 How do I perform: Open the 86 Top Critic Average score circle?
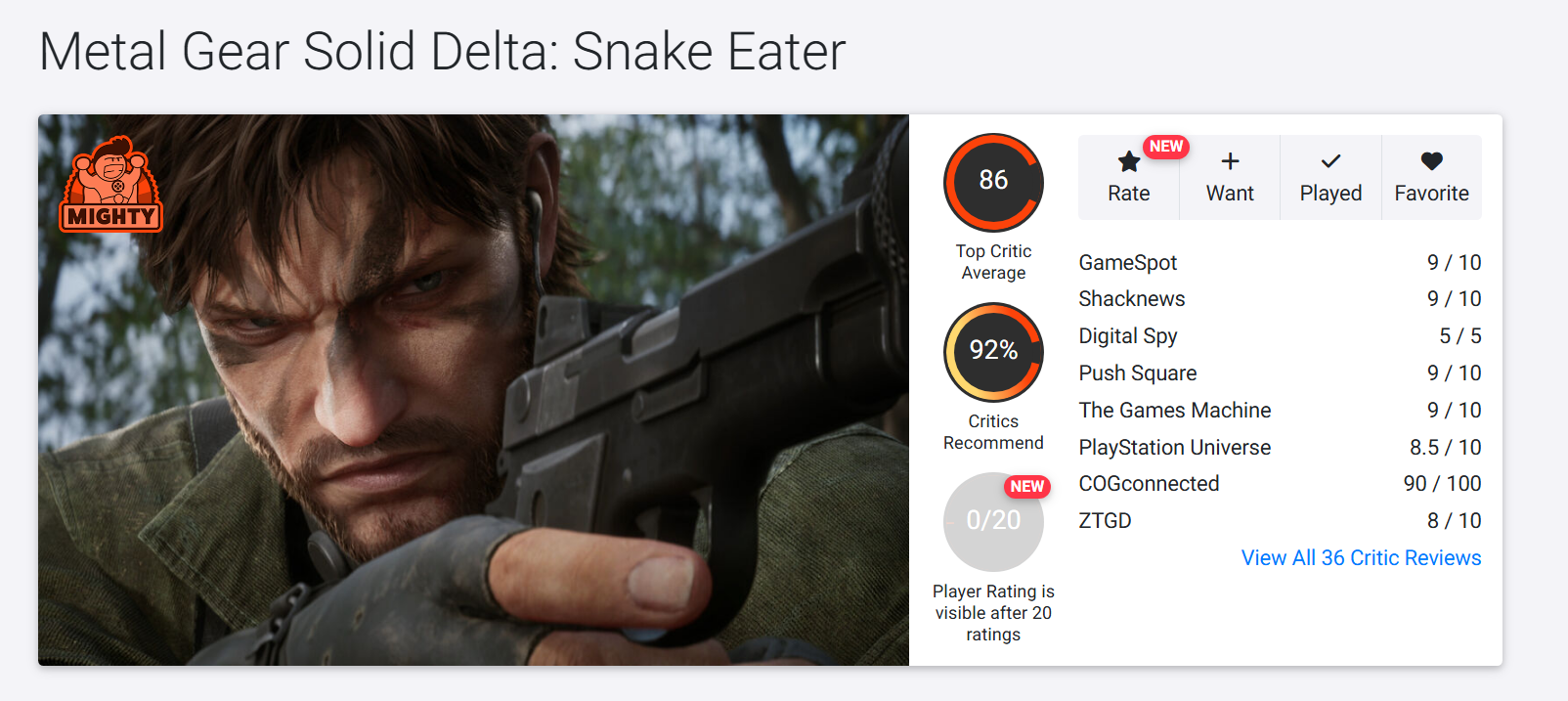click(993, 183)
